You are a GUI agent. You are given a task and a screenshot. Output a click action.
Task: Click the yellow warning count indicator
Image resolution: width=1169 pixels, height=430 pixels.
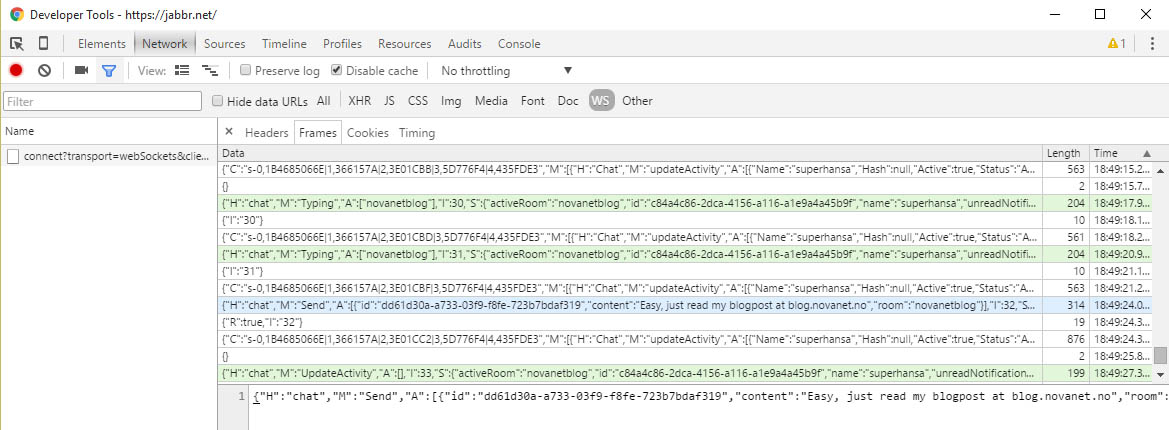1116,44
